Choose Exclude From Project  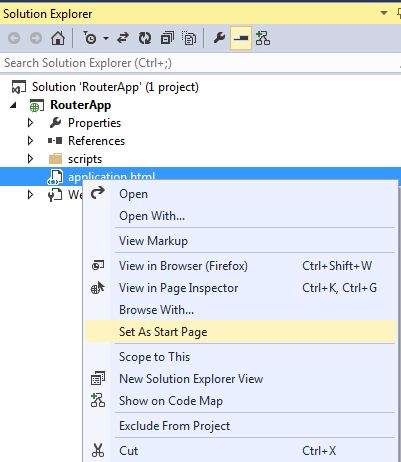coord(240,426)
